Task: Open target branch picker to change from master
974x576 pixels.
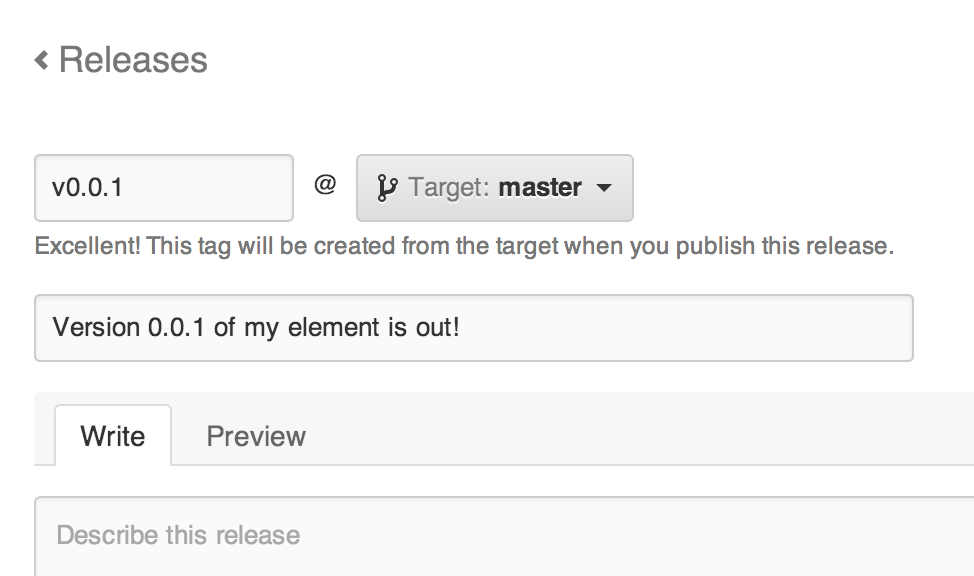Action: [x=494, y=188]
